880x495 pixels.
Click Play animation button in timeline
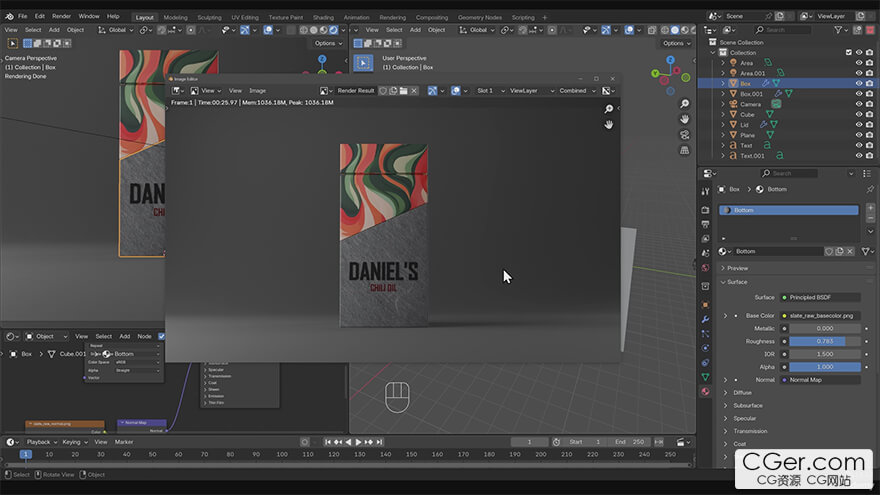(x=359, y=442)
